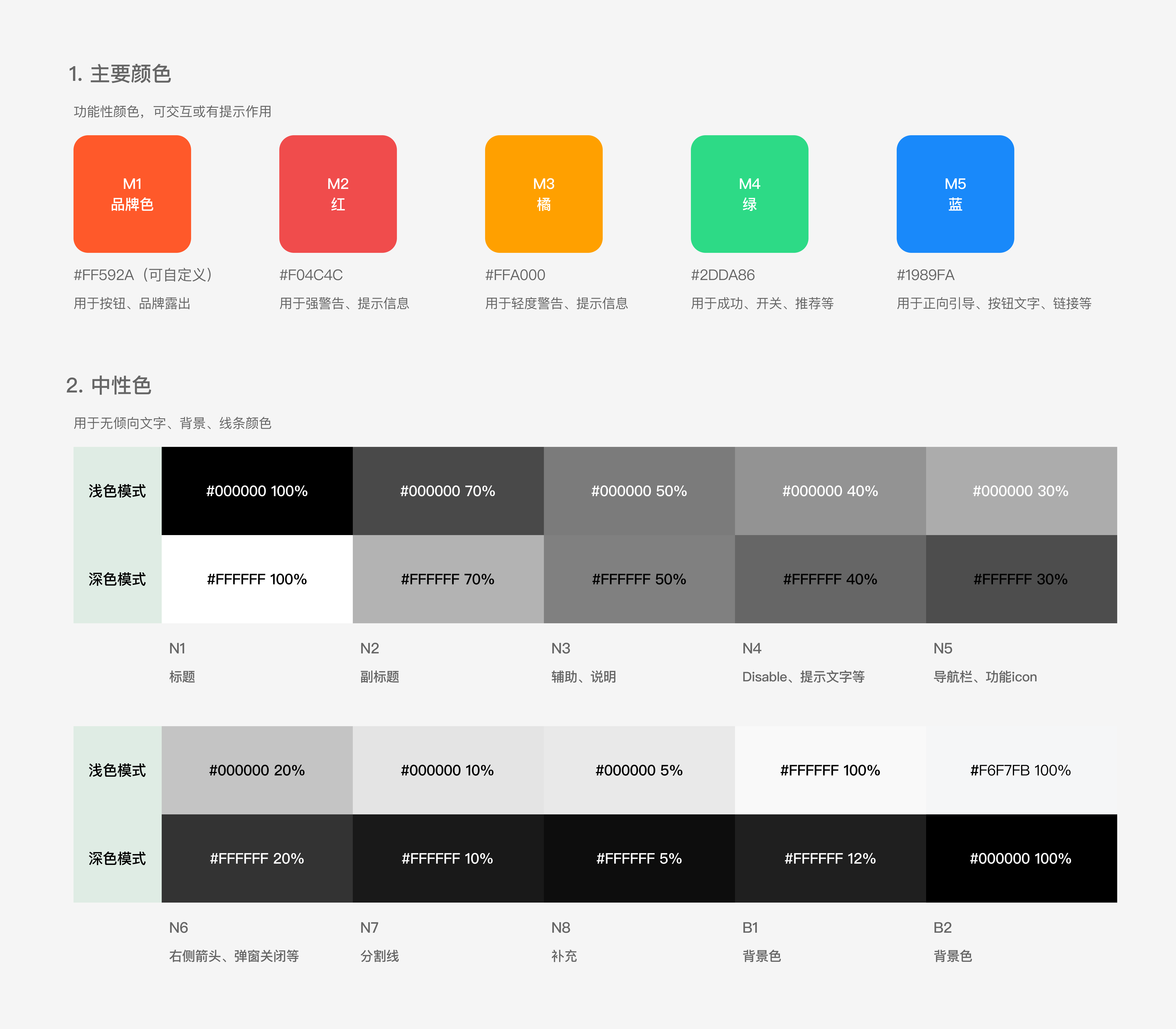Select the #FFFFFF 70% dark mode cell
The image size is (1176, 1029).
(448, 579)
